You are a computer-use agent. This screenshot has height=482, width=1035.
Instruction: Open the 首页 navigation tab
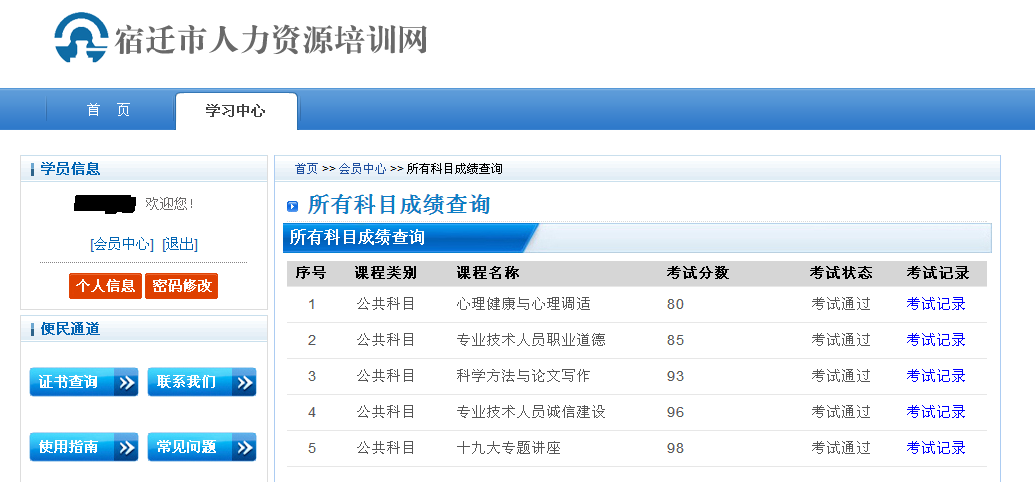tap(108, 110)
